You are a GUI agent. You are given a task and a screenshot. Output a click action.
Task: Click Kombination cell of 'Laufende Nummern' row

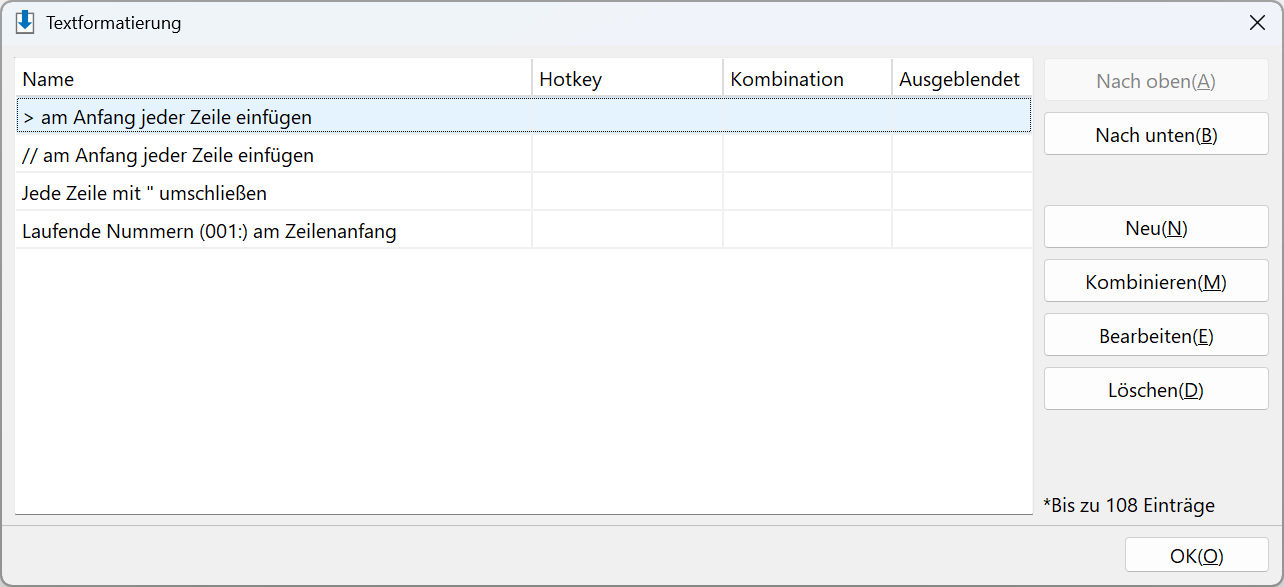807,231
